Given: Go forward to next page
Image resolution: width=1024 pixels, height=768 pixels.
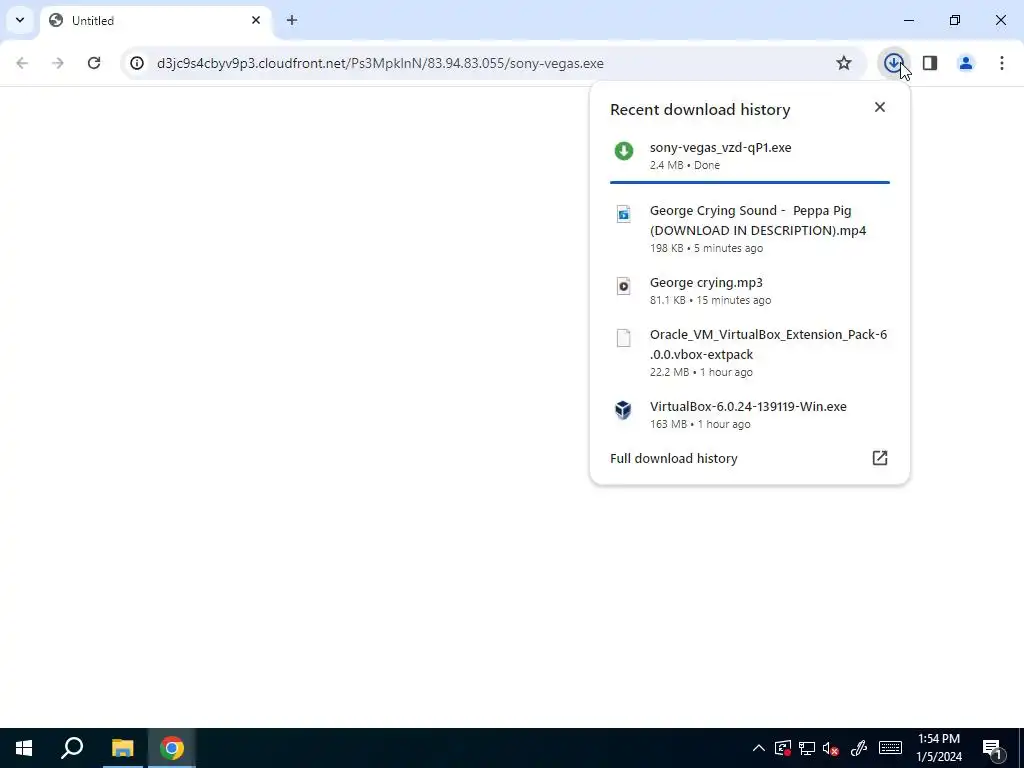Looking at the screenshot, I should pos(58,63).
